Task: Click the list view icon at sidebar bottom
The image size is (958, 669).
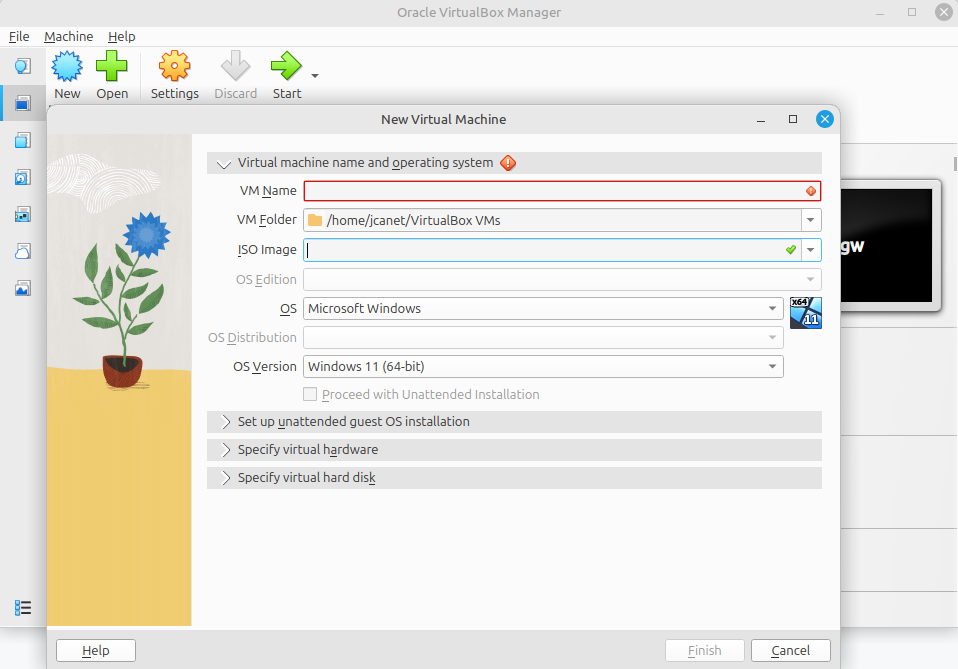Action: click(x=22, y=607)
